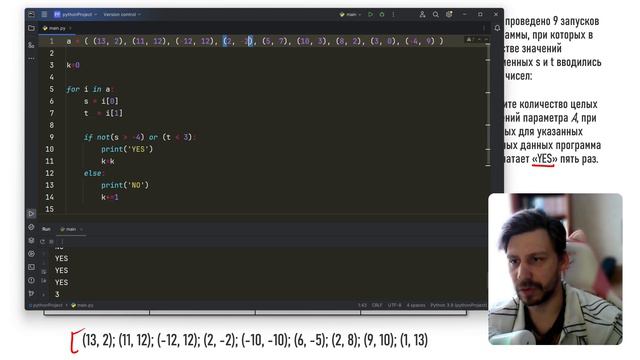Open Search Everywhere magnifier
This screenshot has width=640, height=360.
click(x=436, y=14)
